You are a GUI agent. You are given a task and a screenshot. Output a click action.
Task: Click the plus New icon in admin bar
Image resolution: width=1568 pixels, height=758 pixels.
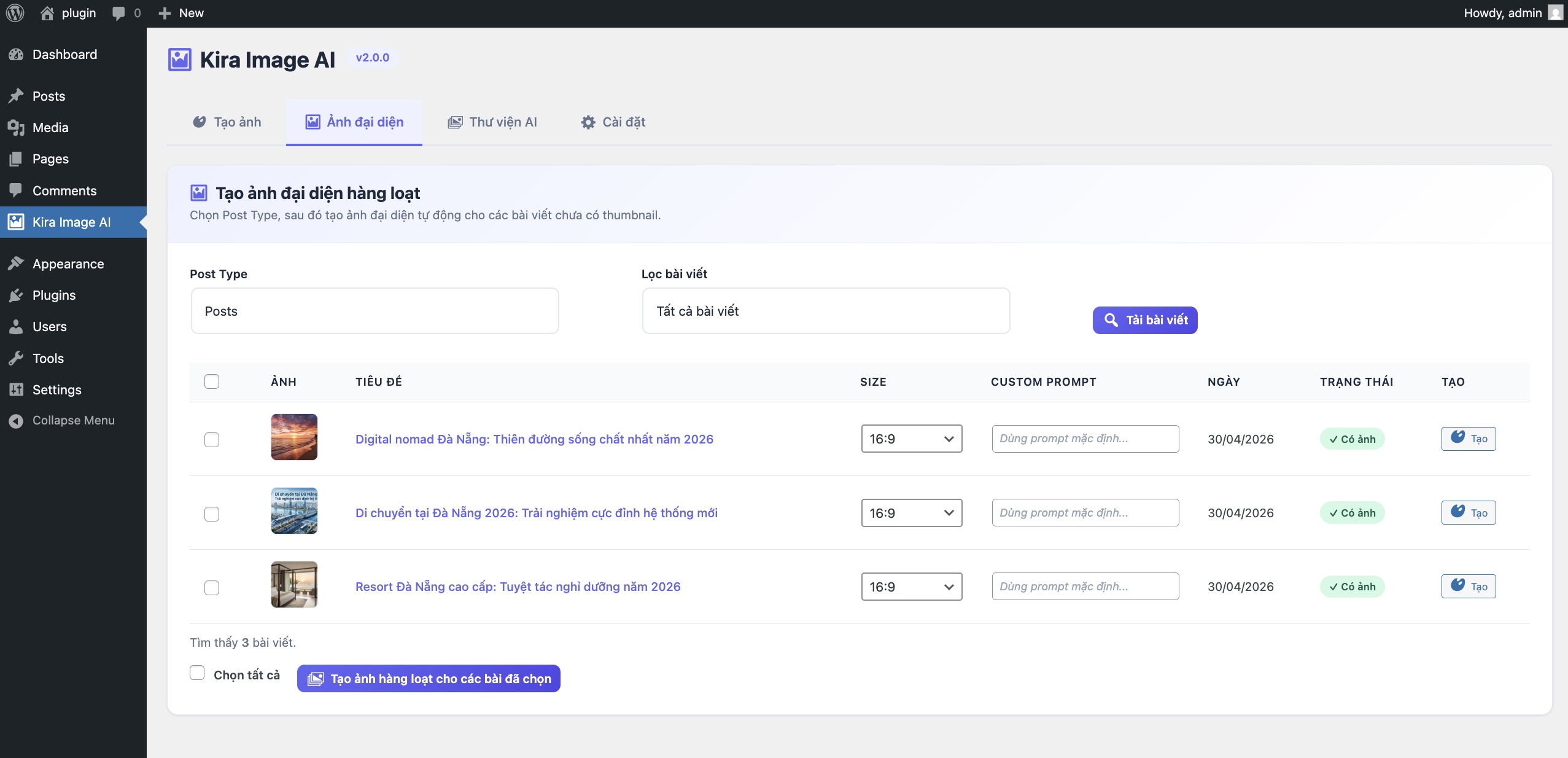165,13
